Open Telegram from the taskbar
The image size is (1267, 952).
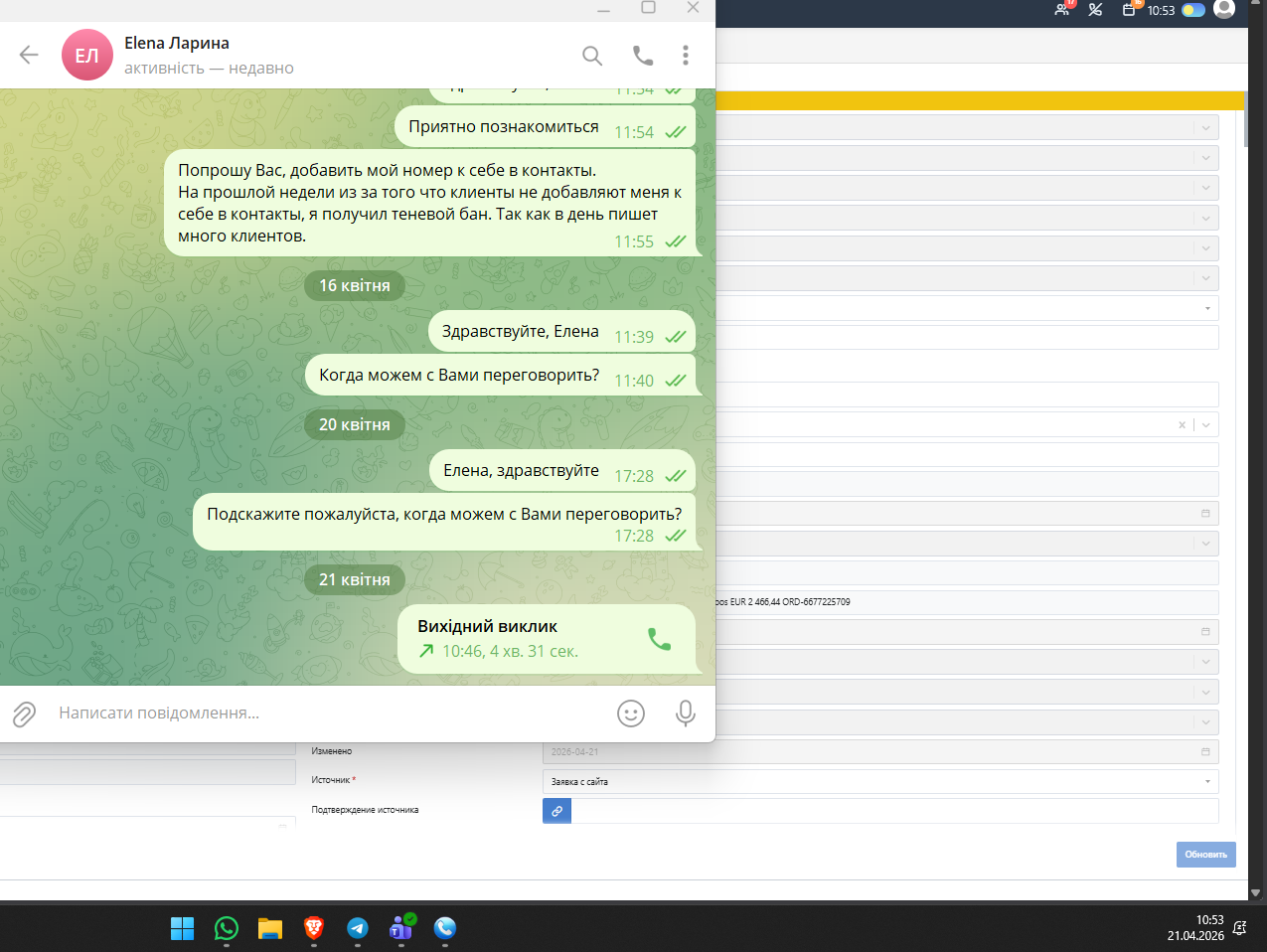pyautogui.click(x=358, y=928)
